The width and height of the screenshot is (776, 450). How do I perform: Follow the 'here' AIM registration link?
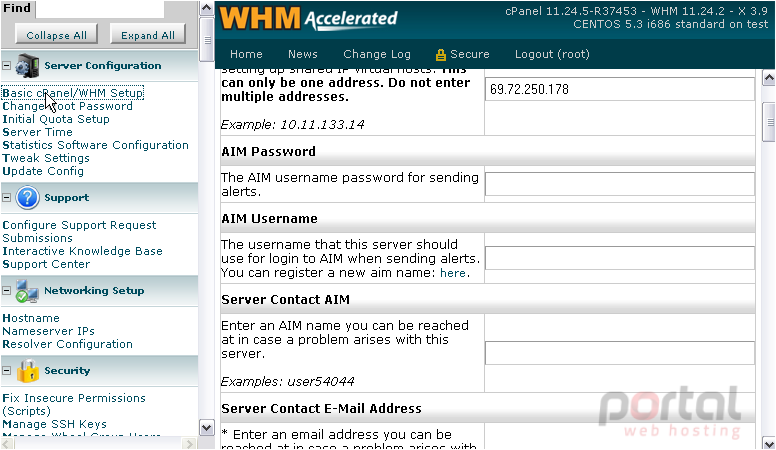(x=452, y=273)
